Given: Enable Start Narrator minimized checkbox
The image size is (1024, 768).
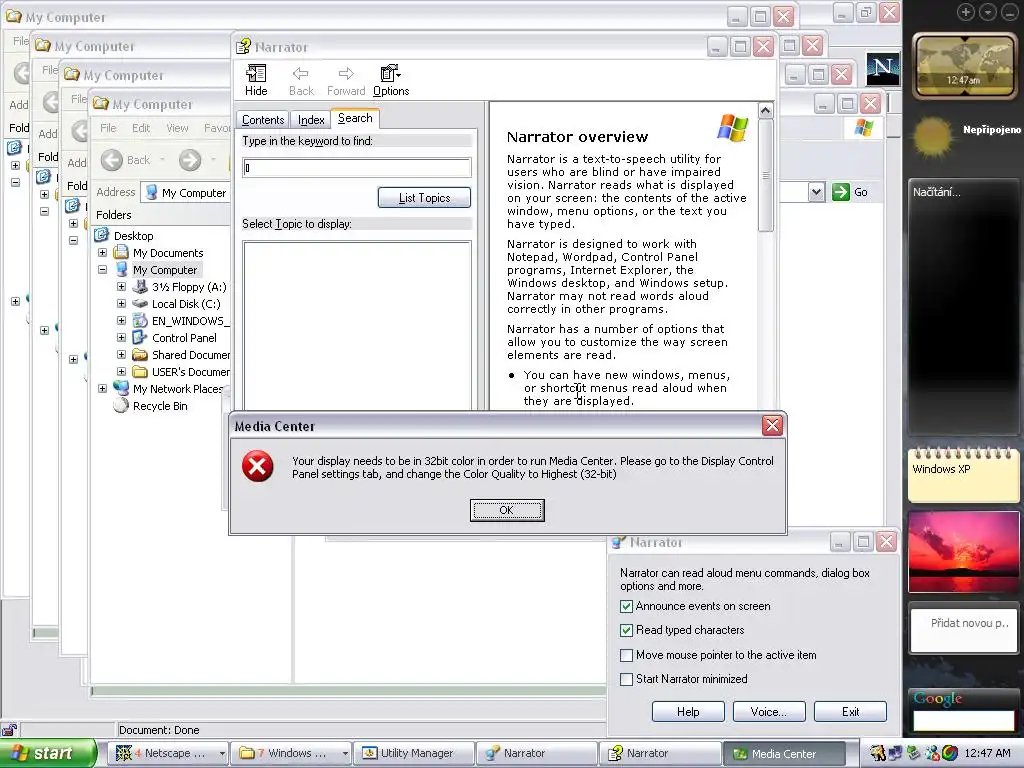Looking at the screenshot, I should [x=626, y=679].
